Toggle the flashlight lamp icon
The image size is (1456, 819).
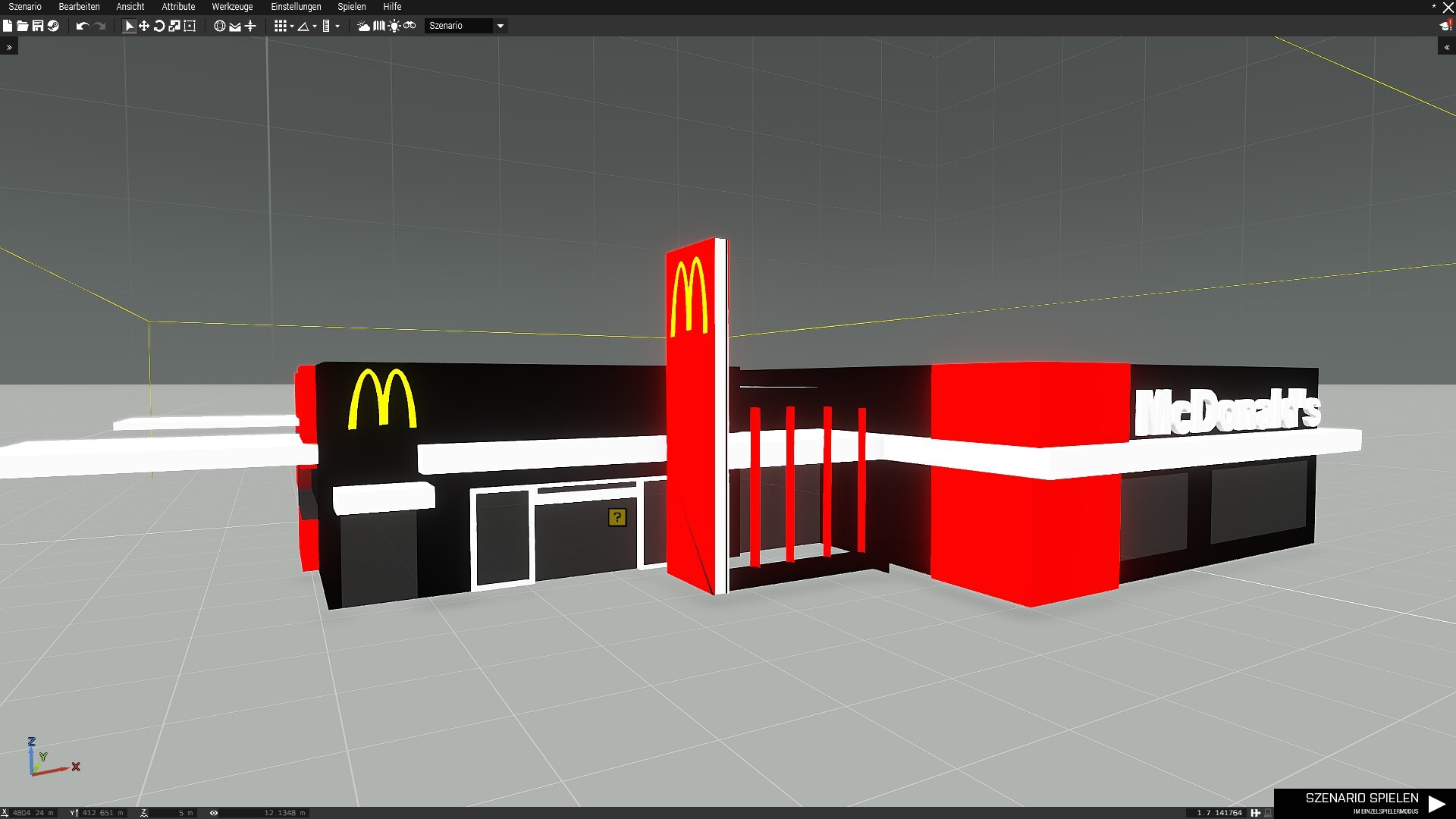pyautogui.click(x=394, y=26)
